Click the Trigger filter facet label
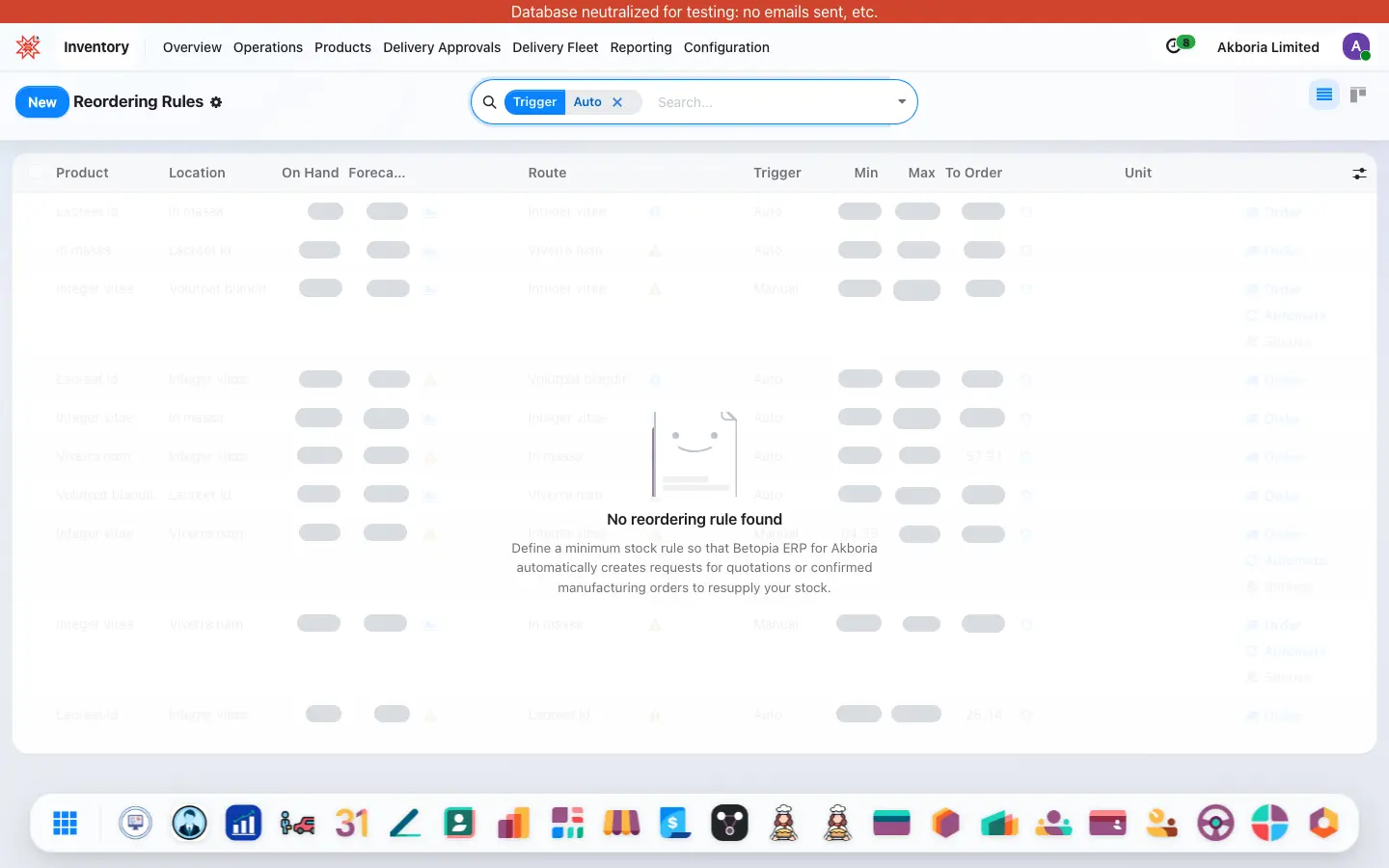1389x868 pixels. [x=534, y=102]
